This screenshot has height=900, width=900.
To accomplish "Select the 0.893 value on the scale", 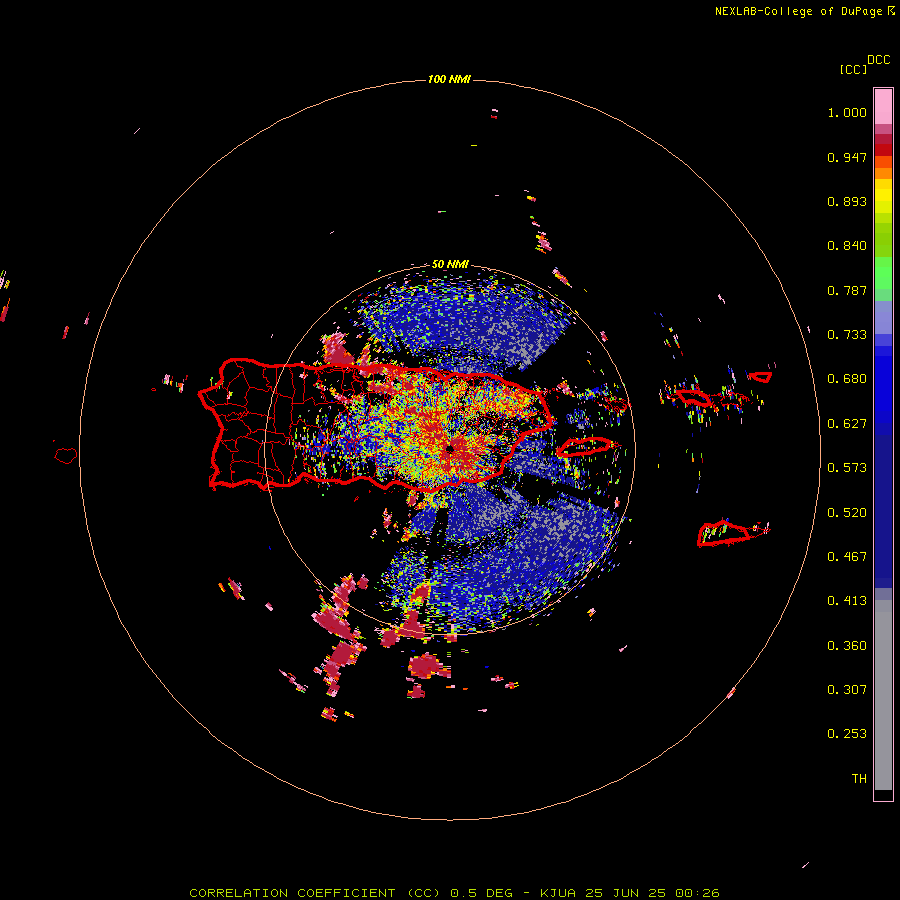I will coord(847,201).
